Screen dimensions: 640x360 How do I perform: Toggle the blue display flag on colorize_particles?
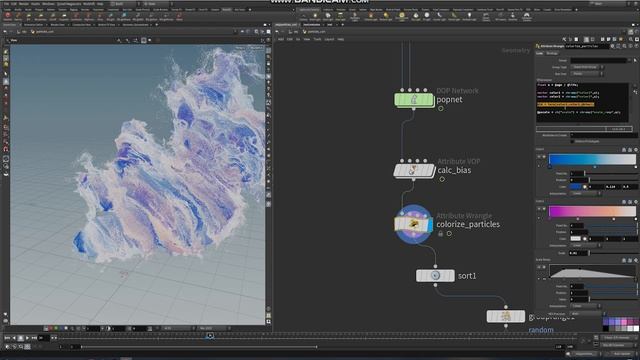pos(430,224)
